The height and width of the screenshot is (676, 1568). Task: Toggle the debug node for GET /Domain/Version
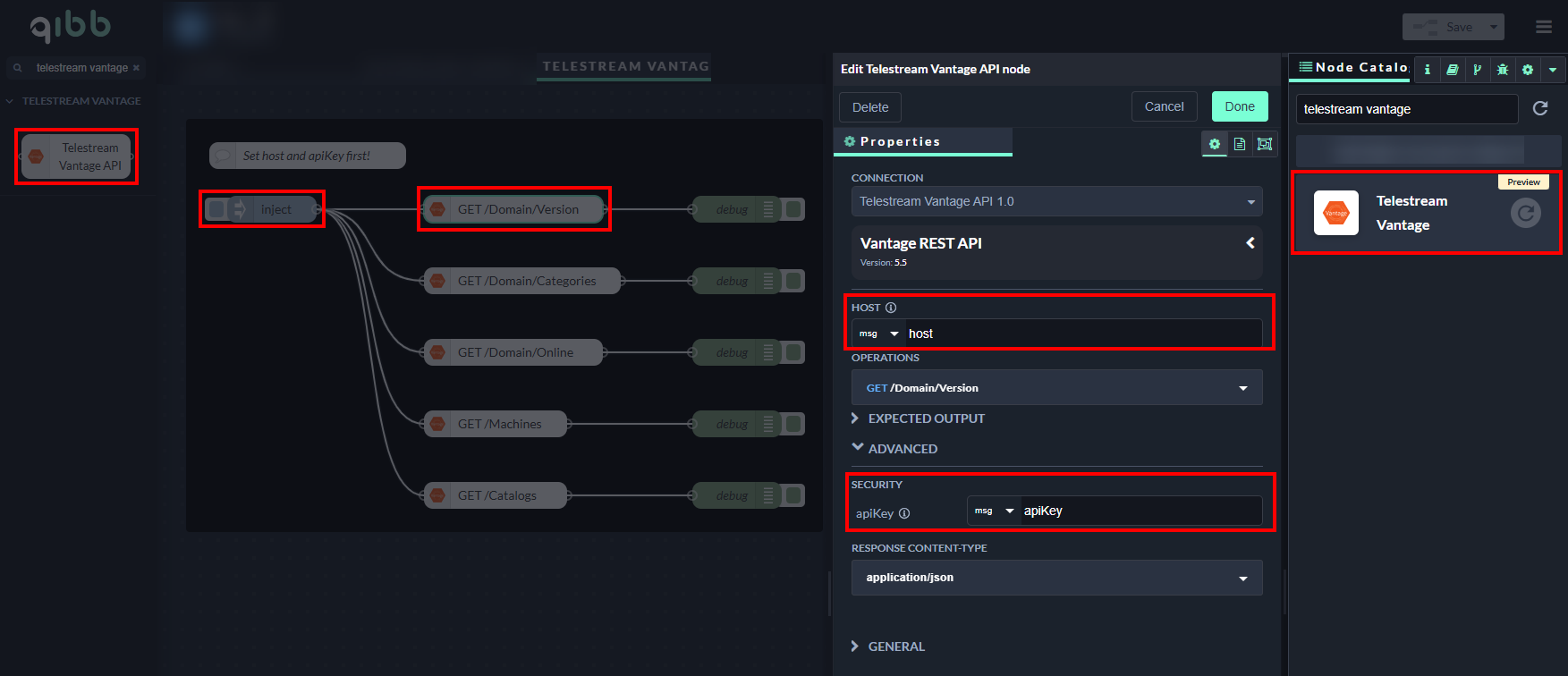(x=793, y=209)
